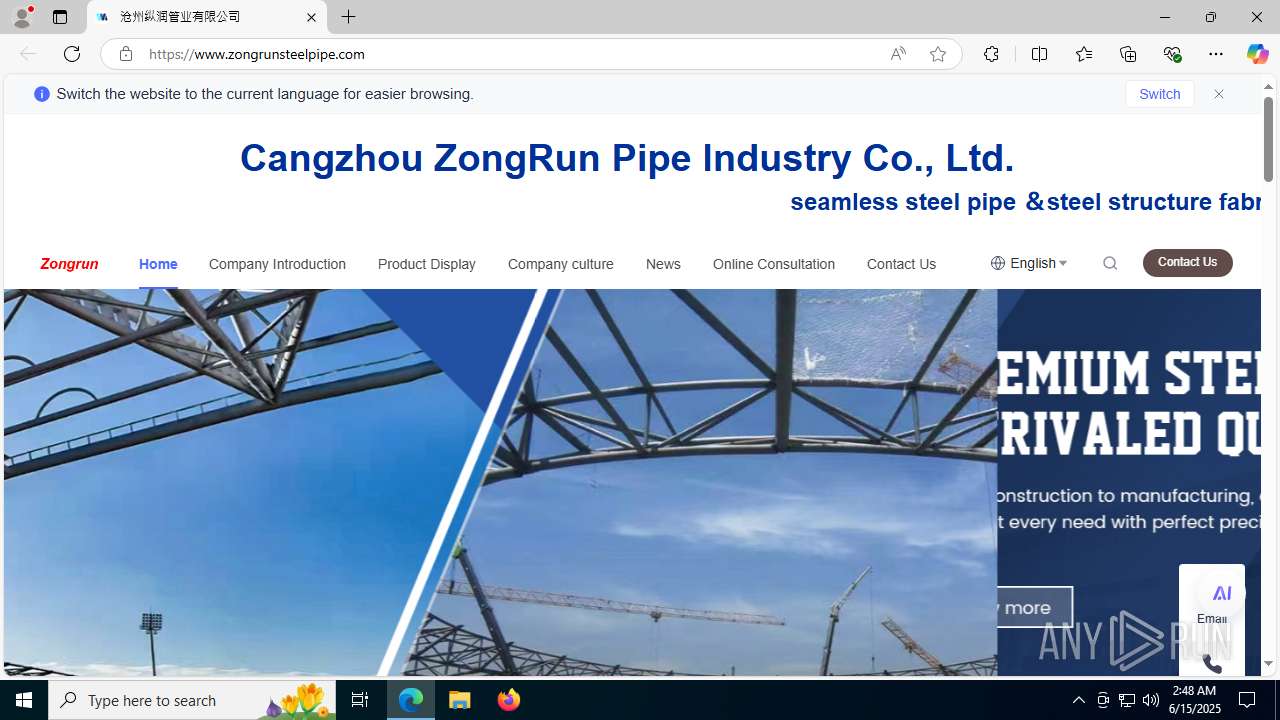Open the floating phone contact icon
1280x720 pixels.
coord(1212,663)
